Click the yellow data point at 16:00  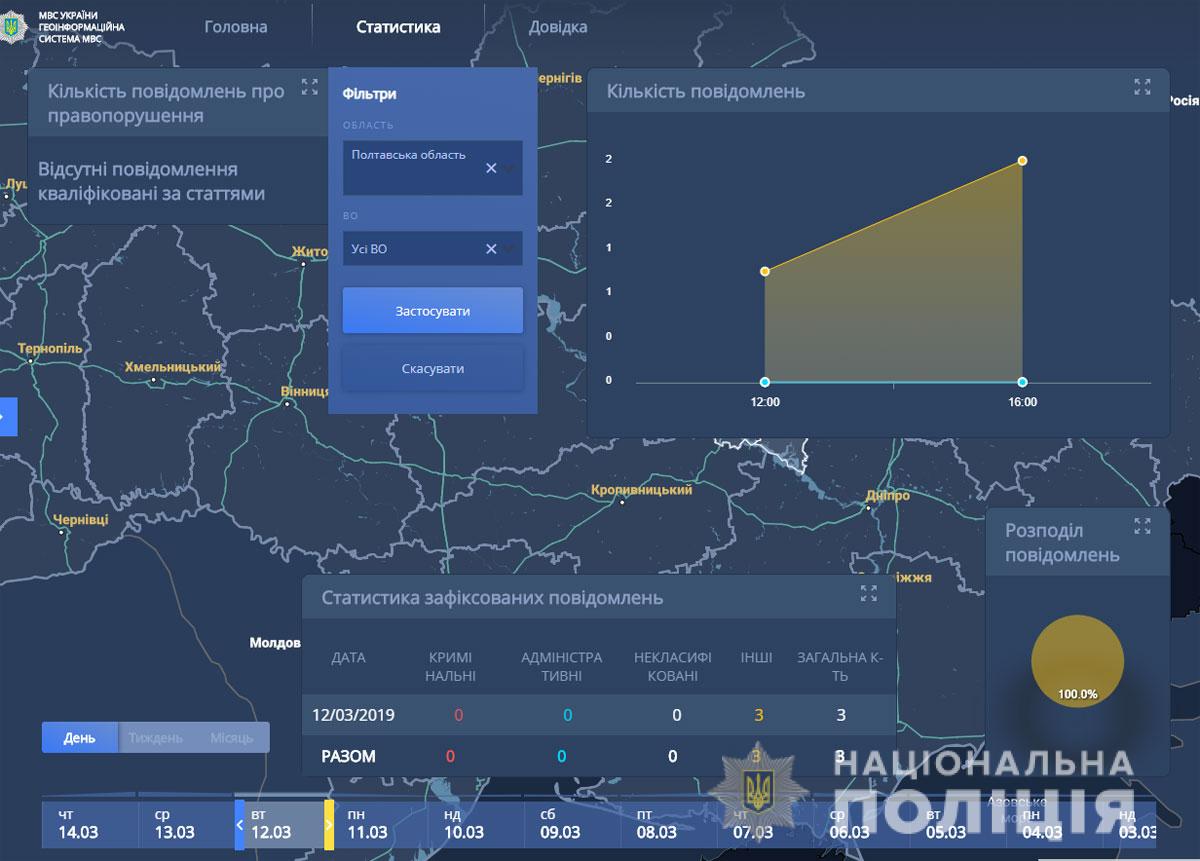(x=1022, y=161)
